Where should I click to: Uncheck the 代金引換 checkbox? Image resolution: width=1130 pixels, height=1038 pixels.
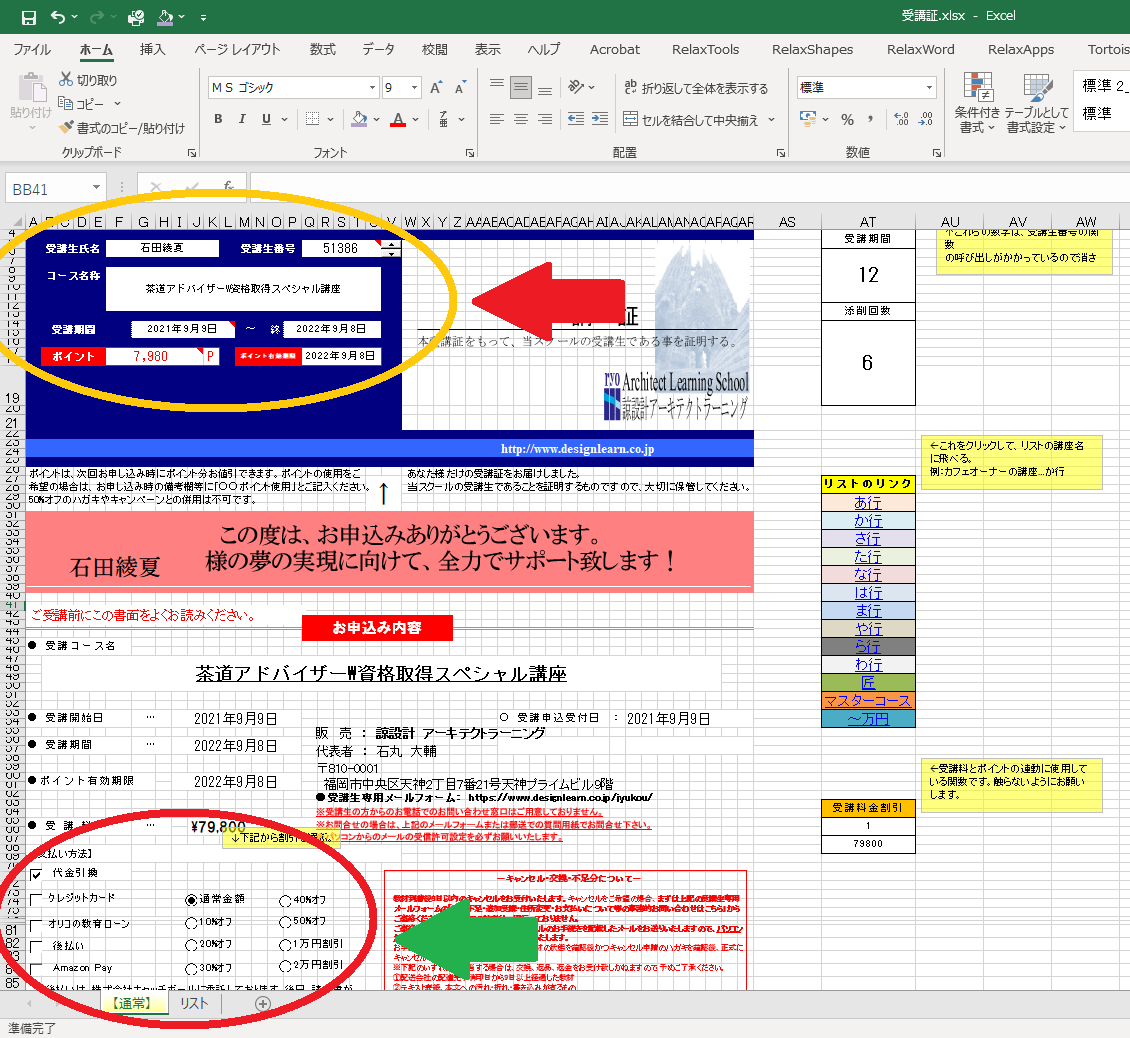click(x=37, y=875)
